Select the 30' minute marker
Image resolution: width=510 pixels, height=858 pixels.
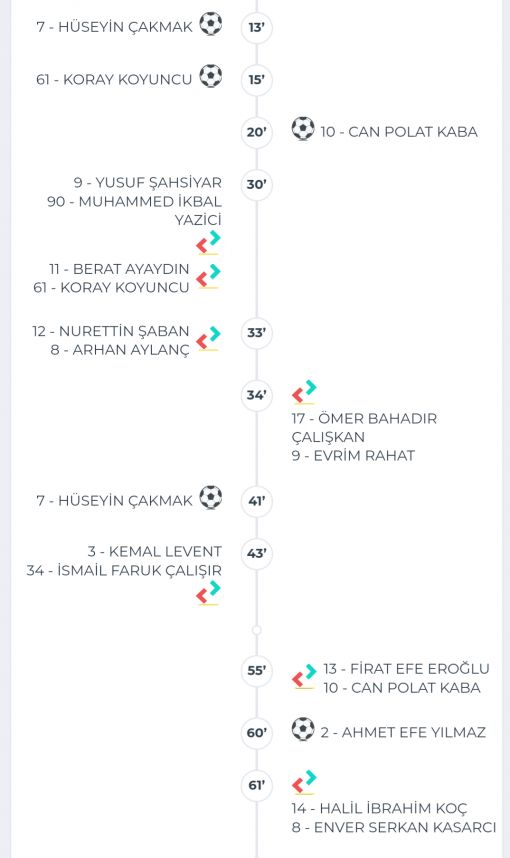coord(257,184)
